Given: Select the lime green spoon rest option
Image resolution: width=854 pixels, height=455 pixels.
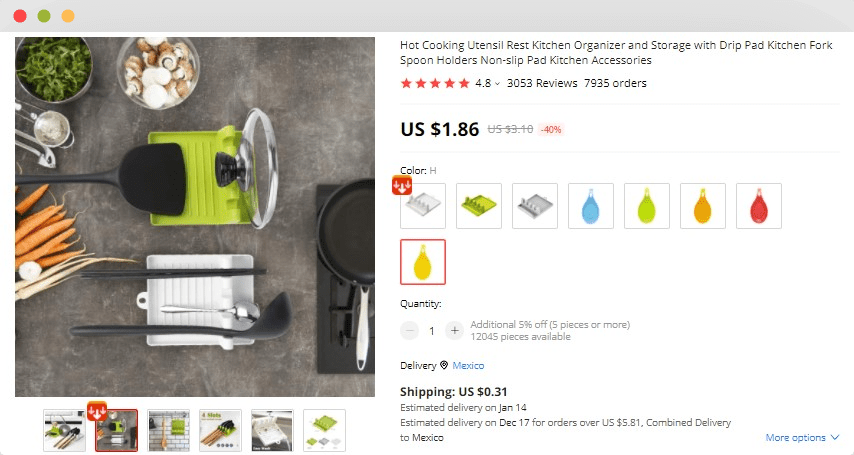Looking at the screenshot, I should [647, 206].
